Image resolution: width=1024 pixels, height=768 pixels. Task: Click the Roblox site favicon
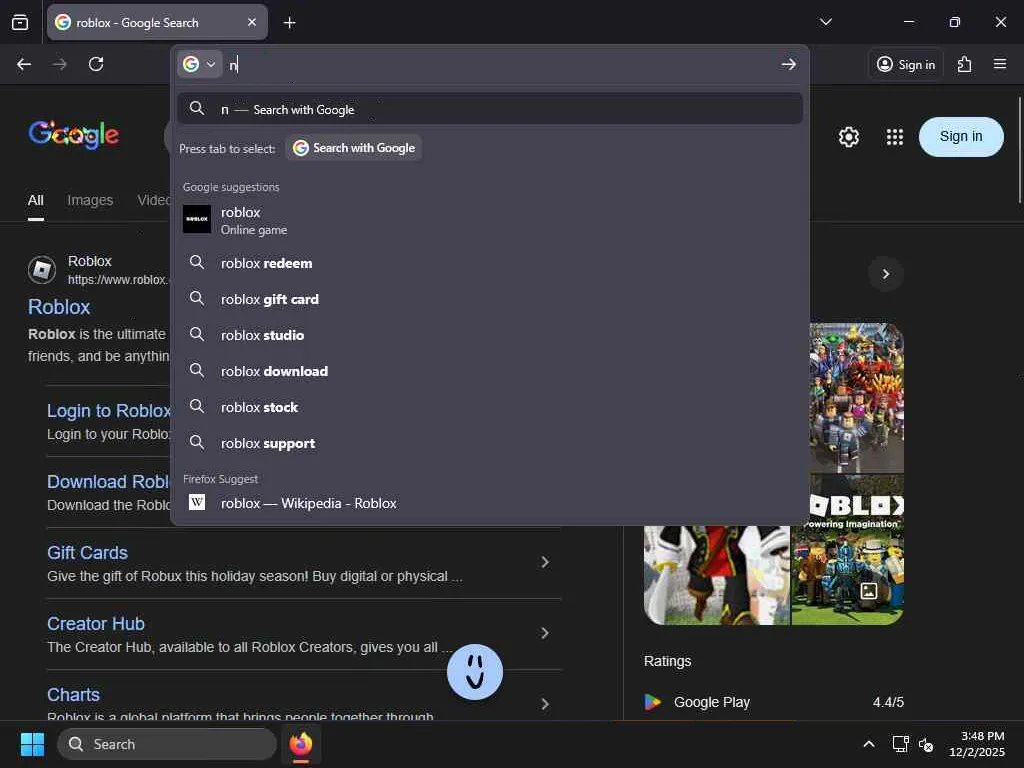coord(42,270)
